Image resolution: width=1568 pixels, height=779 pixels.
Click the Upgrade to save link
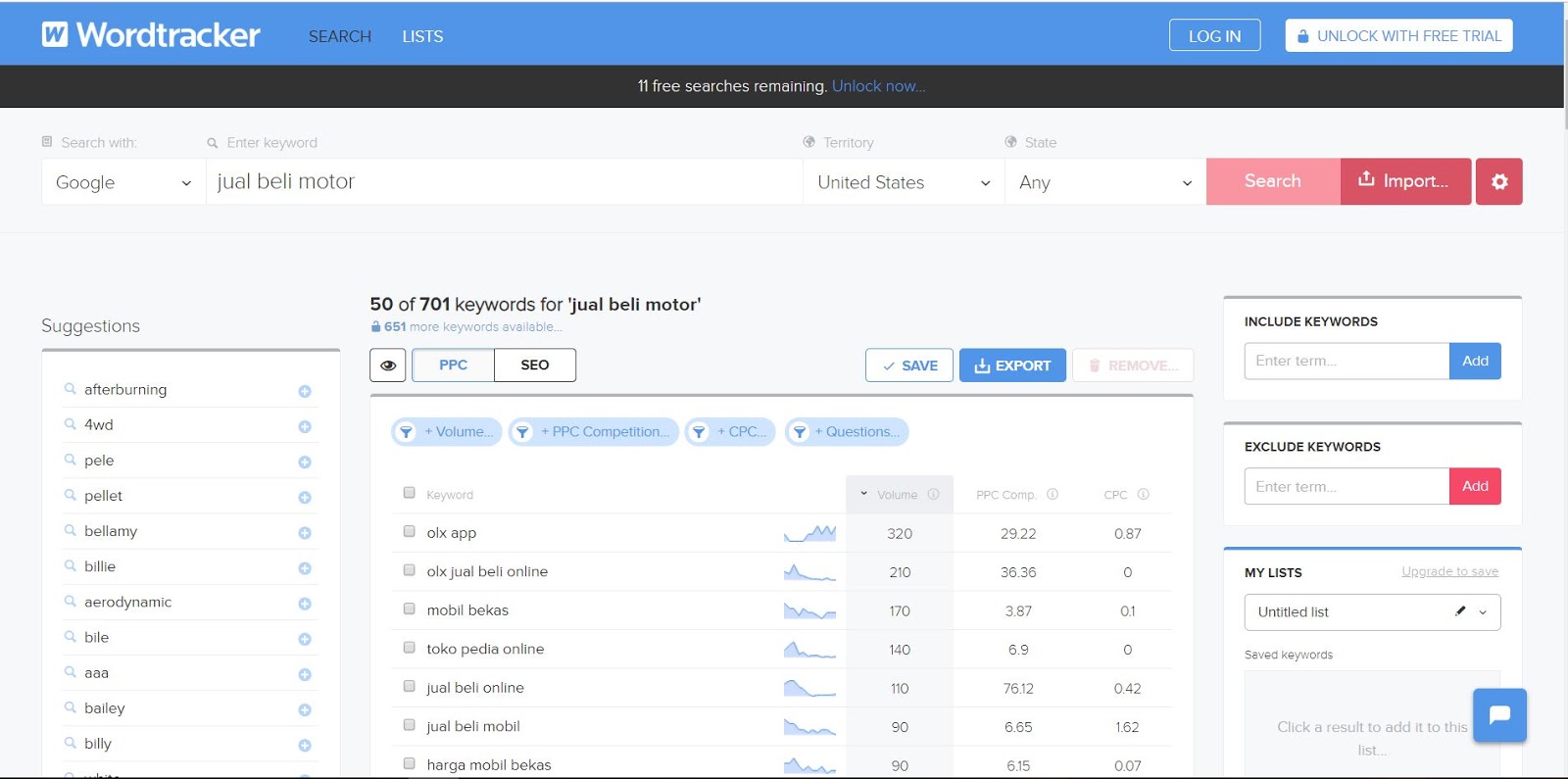pyautogui.click(x=1450, y=571)
